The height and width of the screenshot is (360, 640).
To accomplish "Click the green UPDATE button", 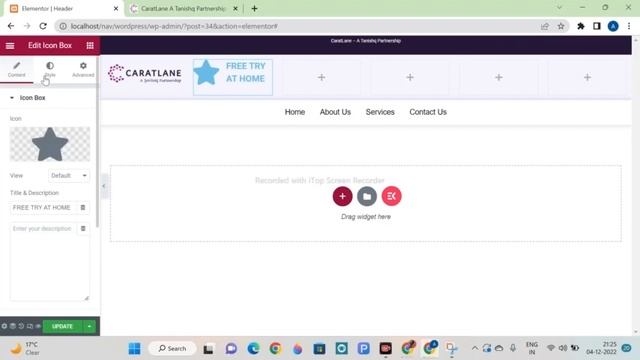I will click(x=62, y=327).
